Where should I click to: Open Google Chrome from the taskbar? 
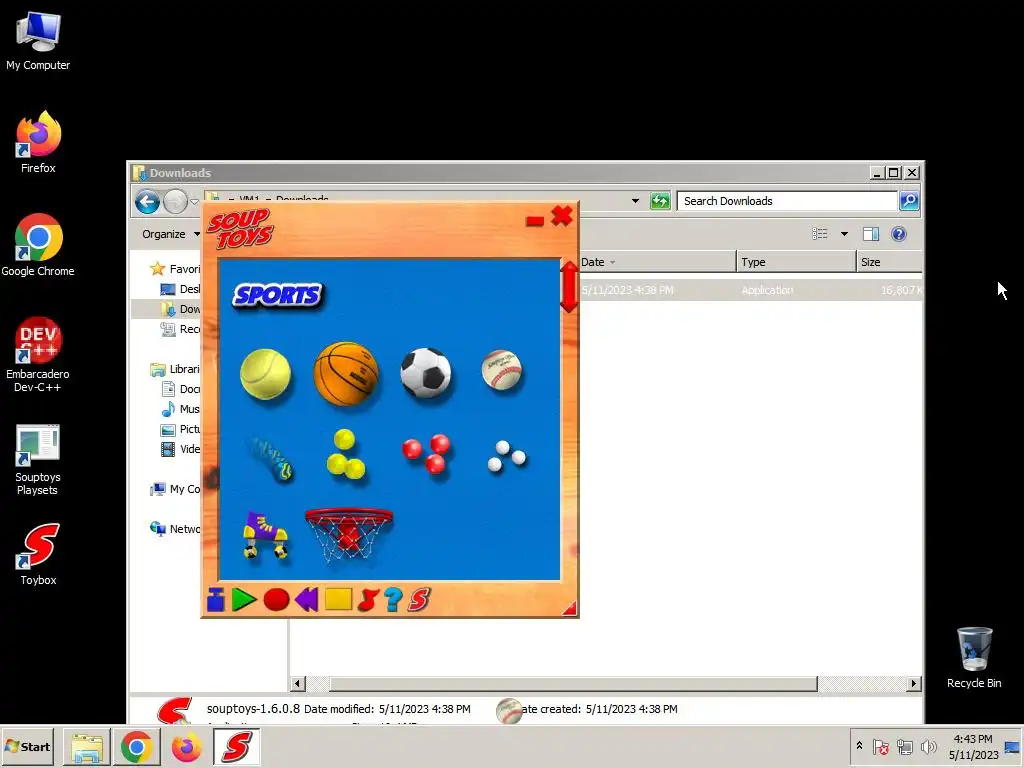[136, 747]
